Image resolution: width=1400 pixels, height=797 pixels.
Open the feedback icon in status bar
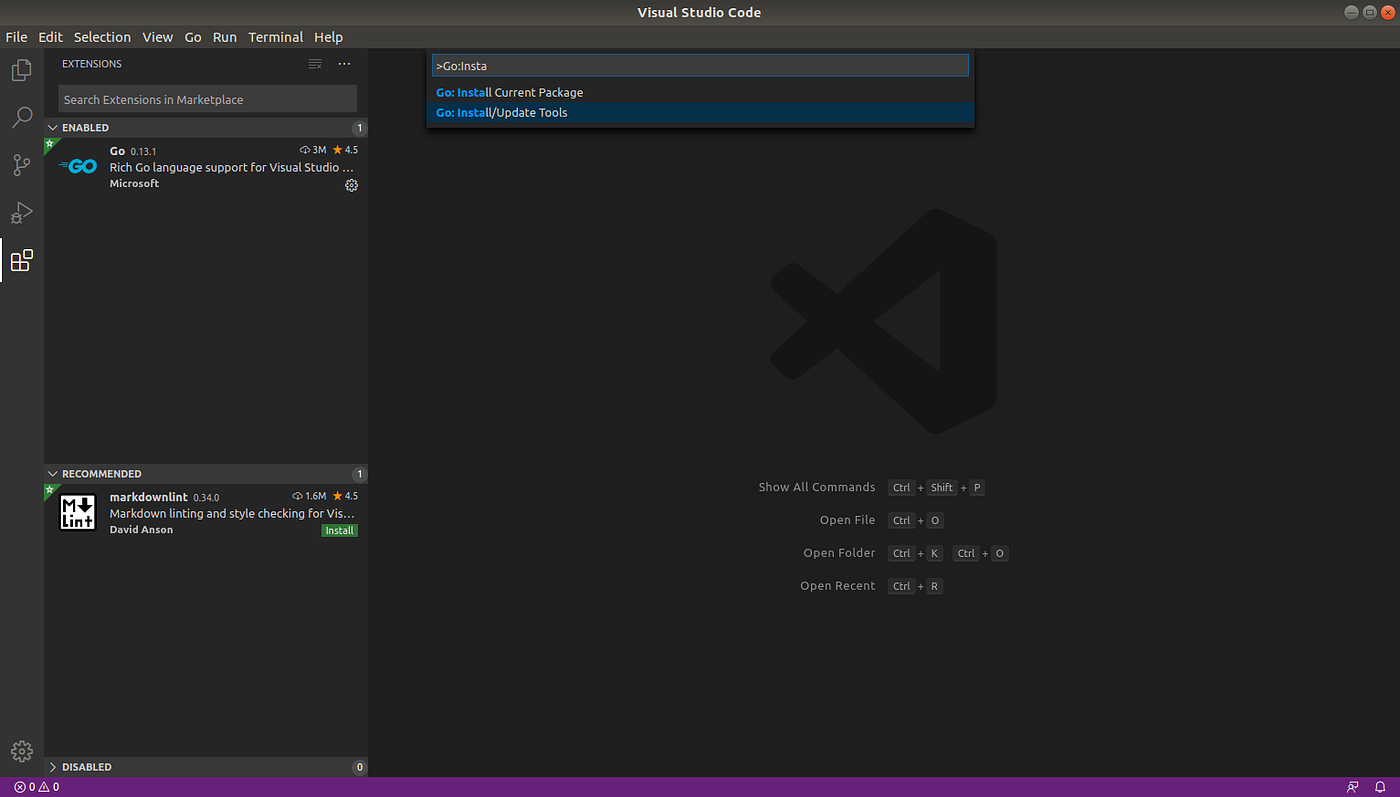(x=1353, y=787)
